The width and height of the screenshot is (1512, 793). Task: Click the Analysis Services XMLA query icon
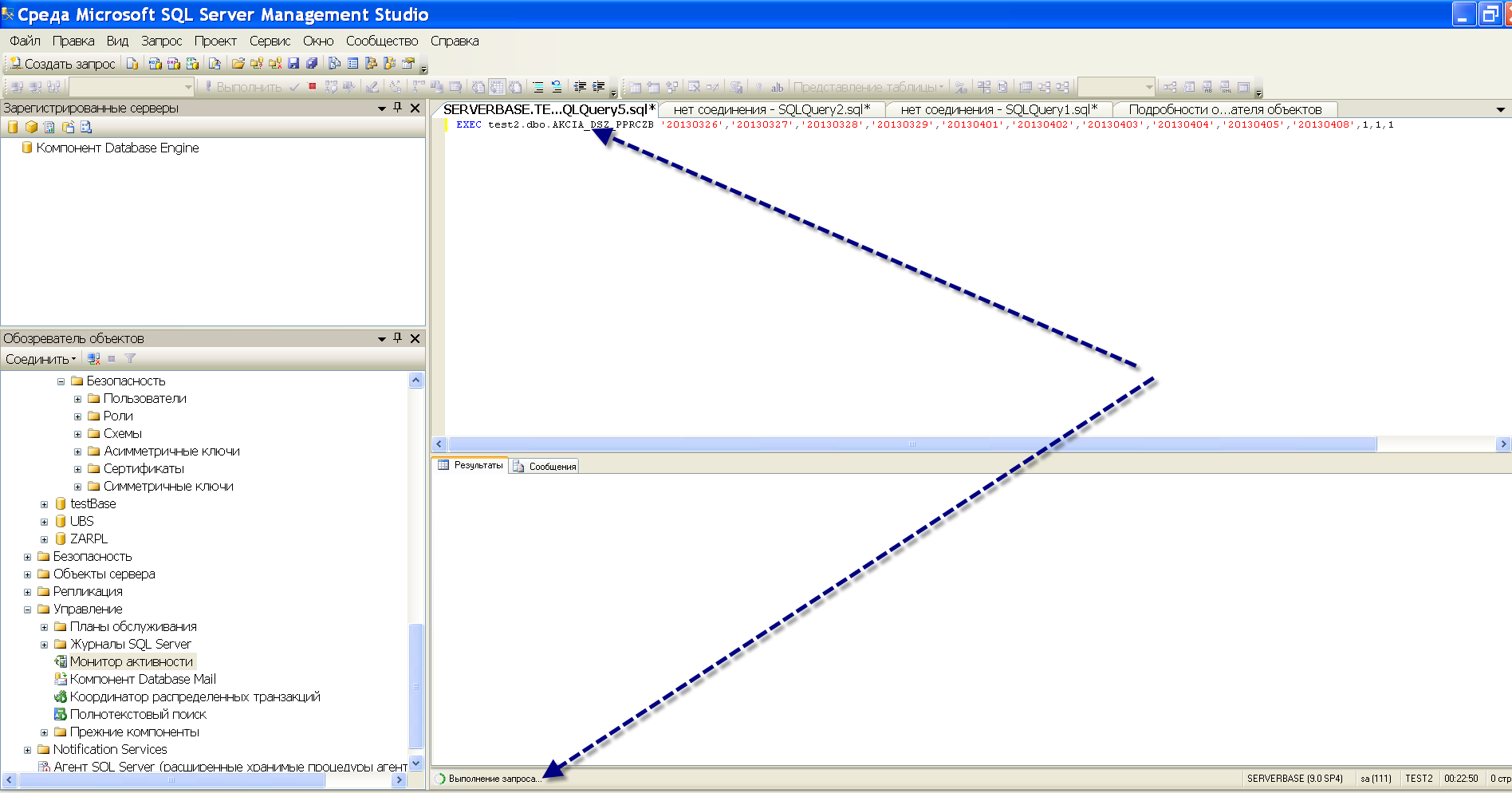(x=192, y=64)
